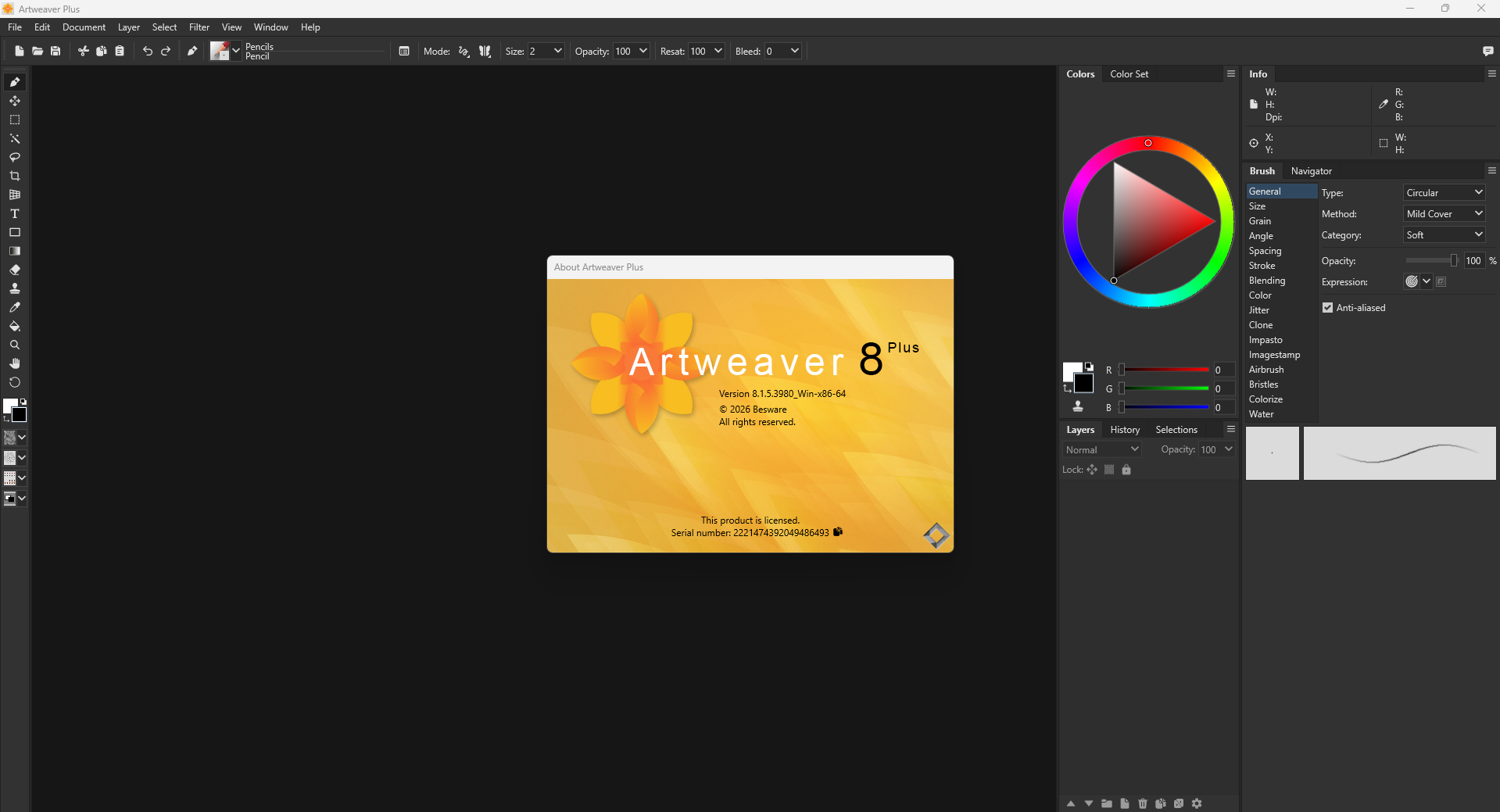Select the Text tool
Image resolution: width=1500 pixels, height=812 pixels.
click(15, 213)
